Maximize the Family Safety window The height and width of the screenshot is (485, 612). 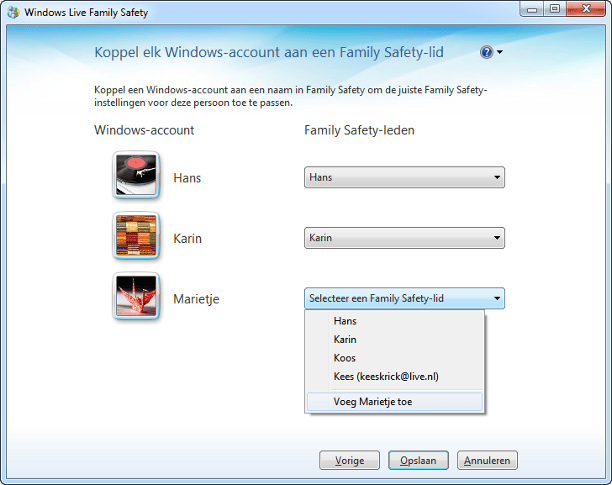coord(555,9)
